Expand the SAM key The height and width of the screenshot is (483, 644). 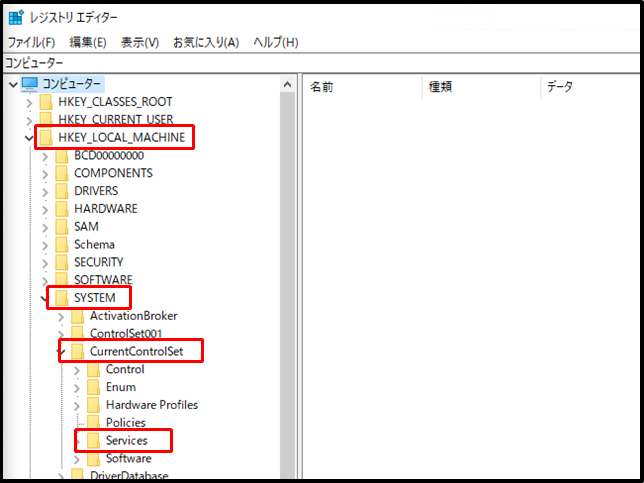pos(45,228)
